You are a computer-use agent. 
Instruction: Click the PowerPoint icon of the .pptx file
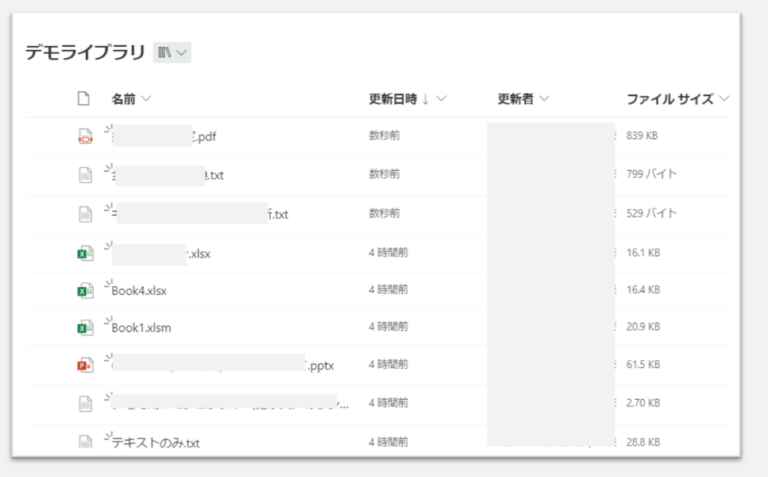point(85,365)
